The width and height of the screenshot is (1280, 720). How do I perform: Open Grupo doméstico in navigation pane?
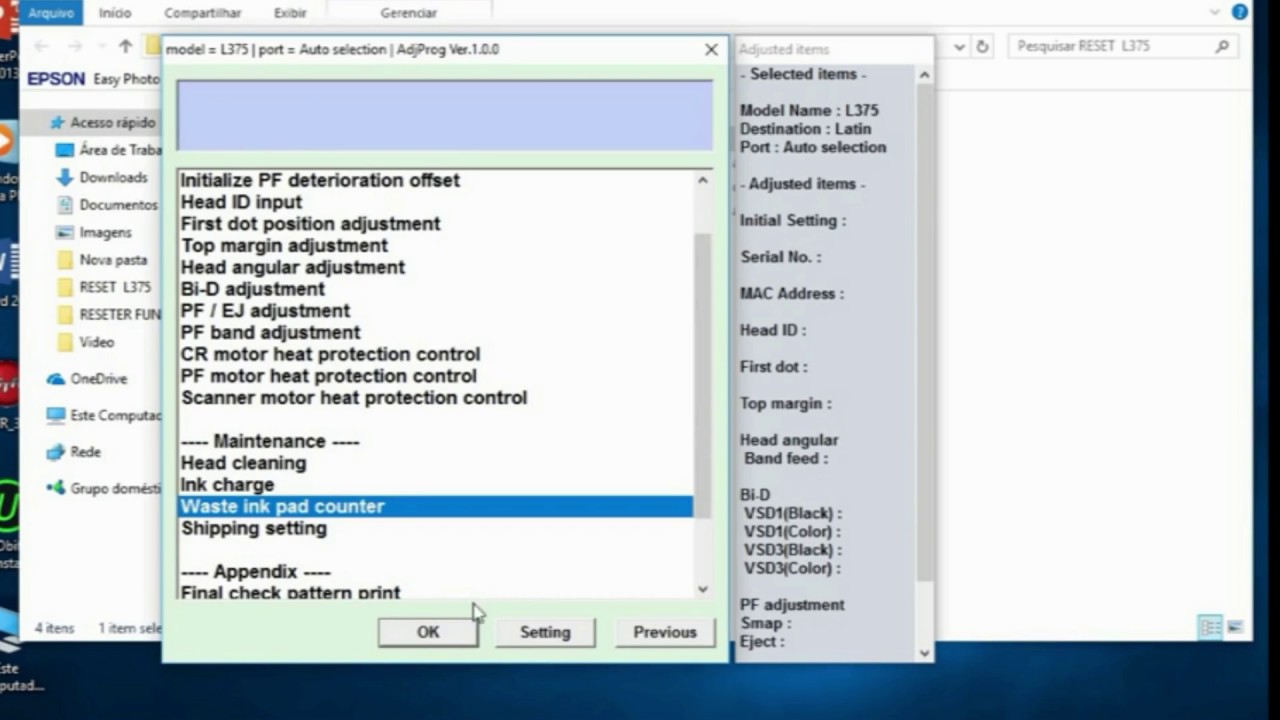(104, 489)
